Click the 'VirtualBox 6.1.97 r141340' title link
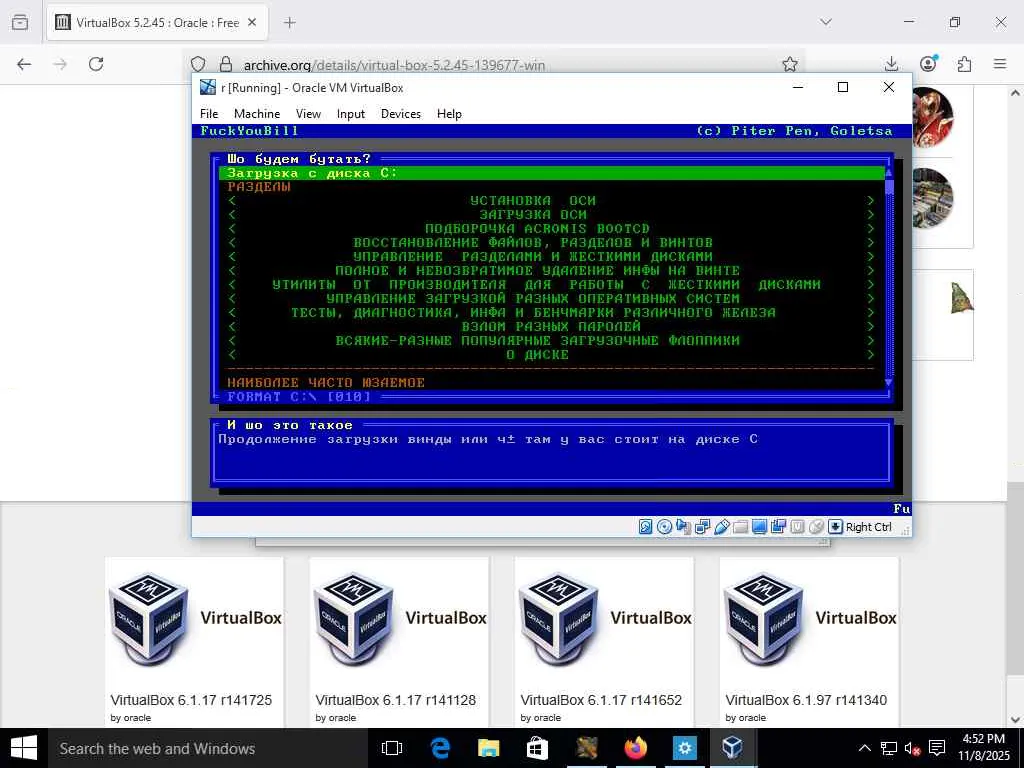The image size is (1024, 768). [806, 700]
